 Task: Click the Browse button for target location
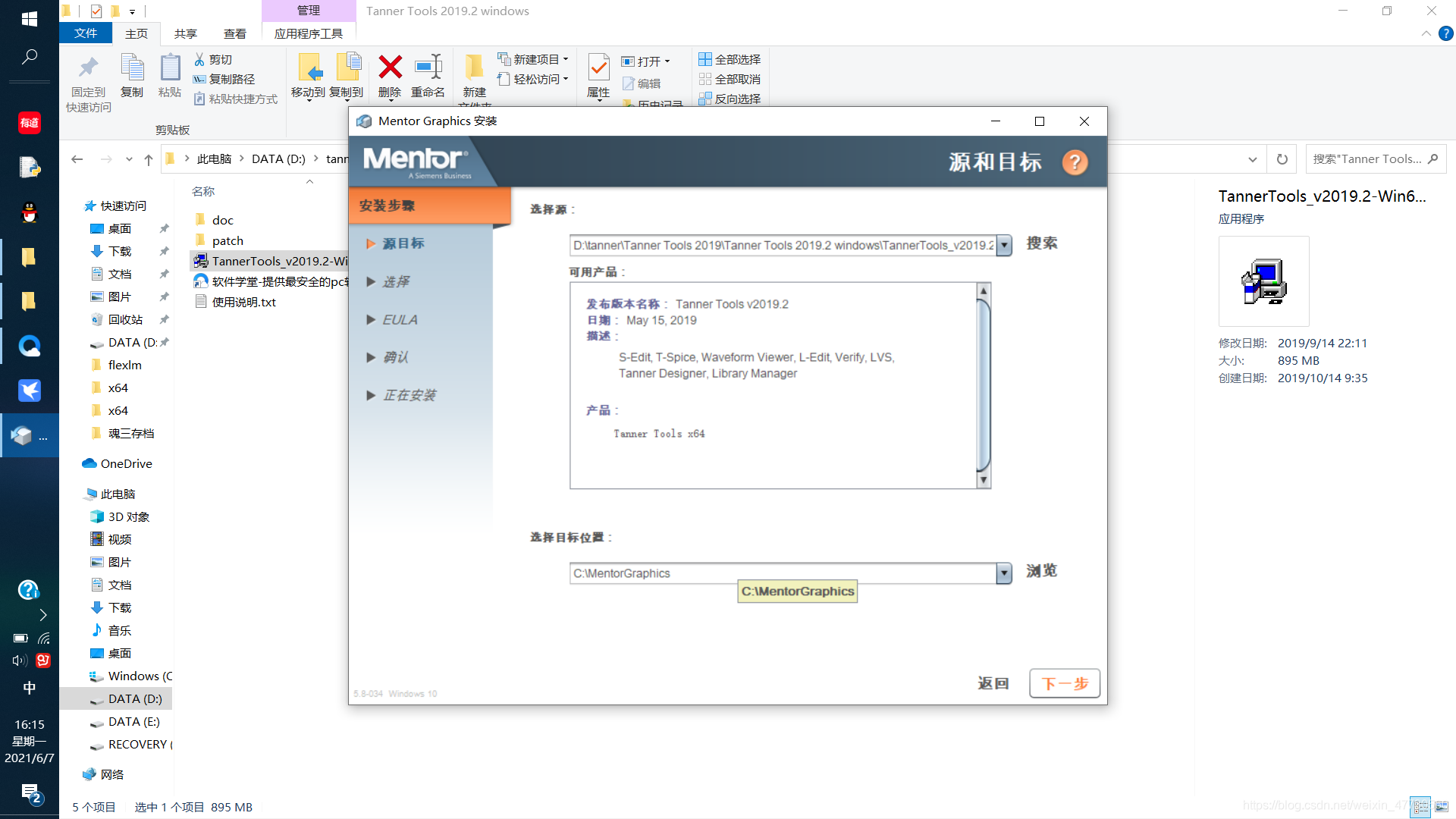[1041, 571]
